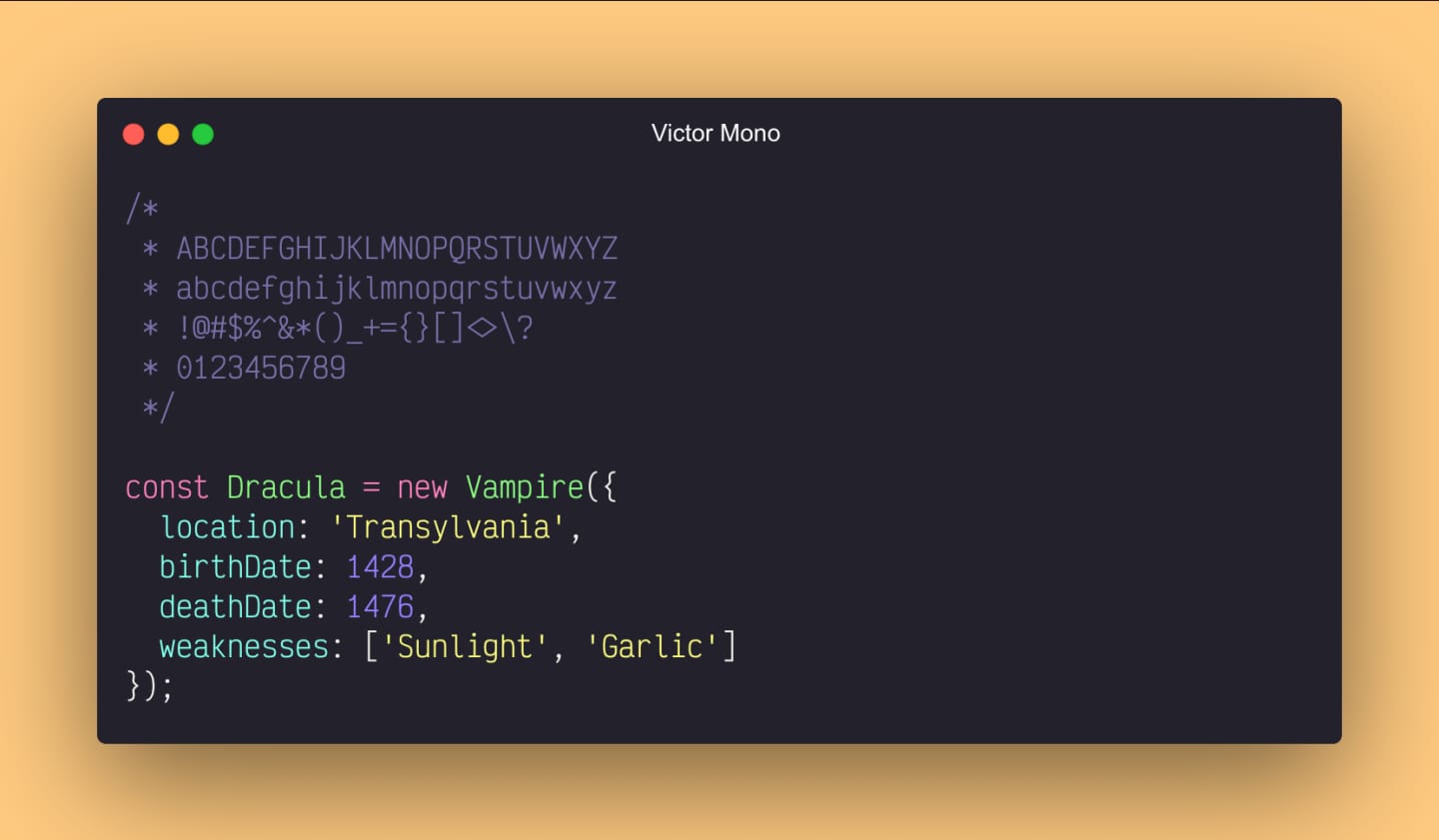Click the number 1476
The image size is (1439, 840).
[x=380, y=607]
